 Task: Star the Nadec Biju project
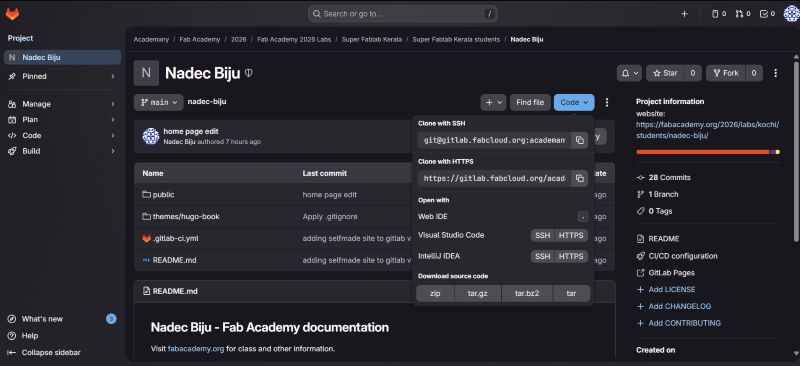[666, 73]
